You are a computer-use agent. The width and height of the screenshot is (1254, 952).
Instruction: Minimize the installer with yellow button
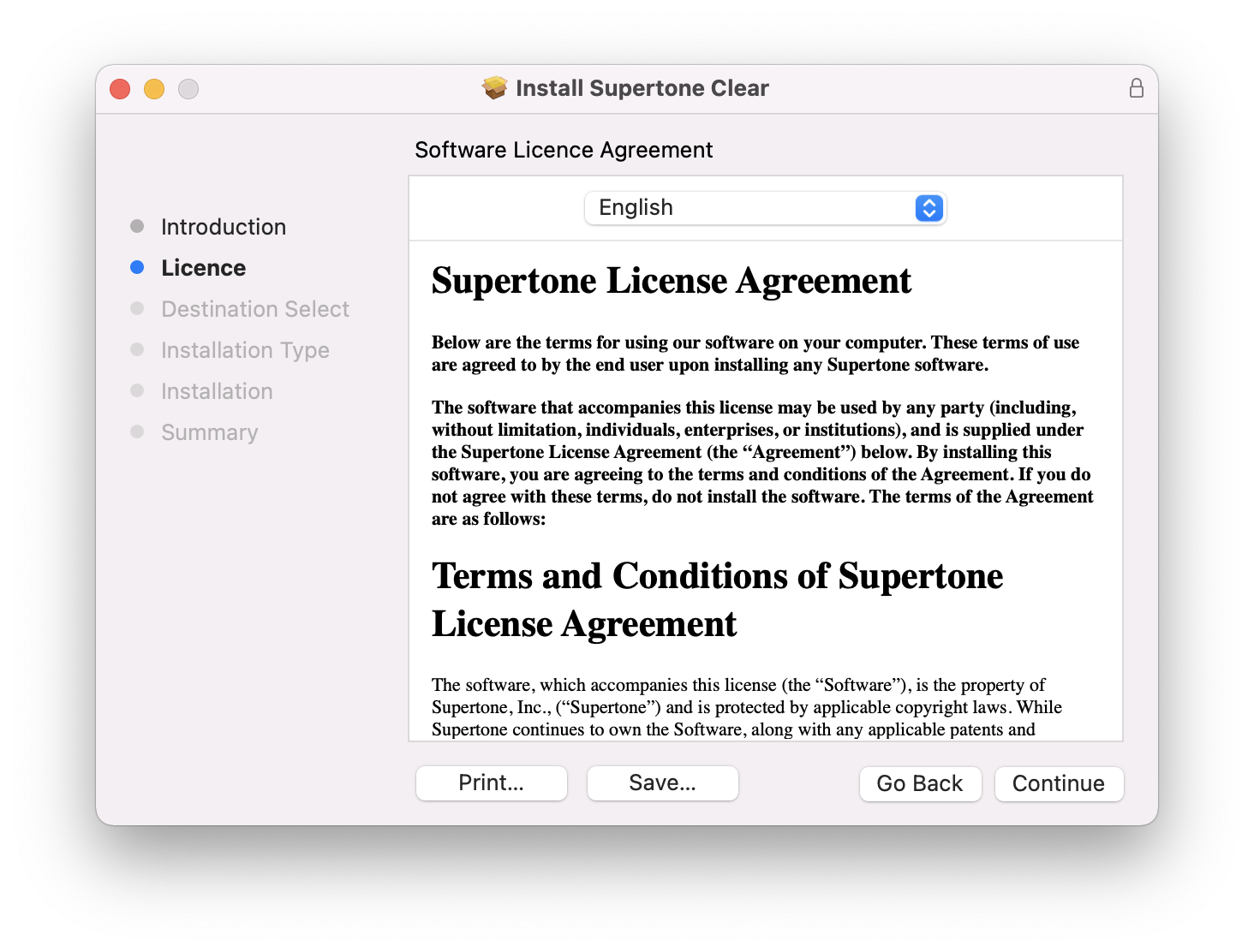[154, 89]
